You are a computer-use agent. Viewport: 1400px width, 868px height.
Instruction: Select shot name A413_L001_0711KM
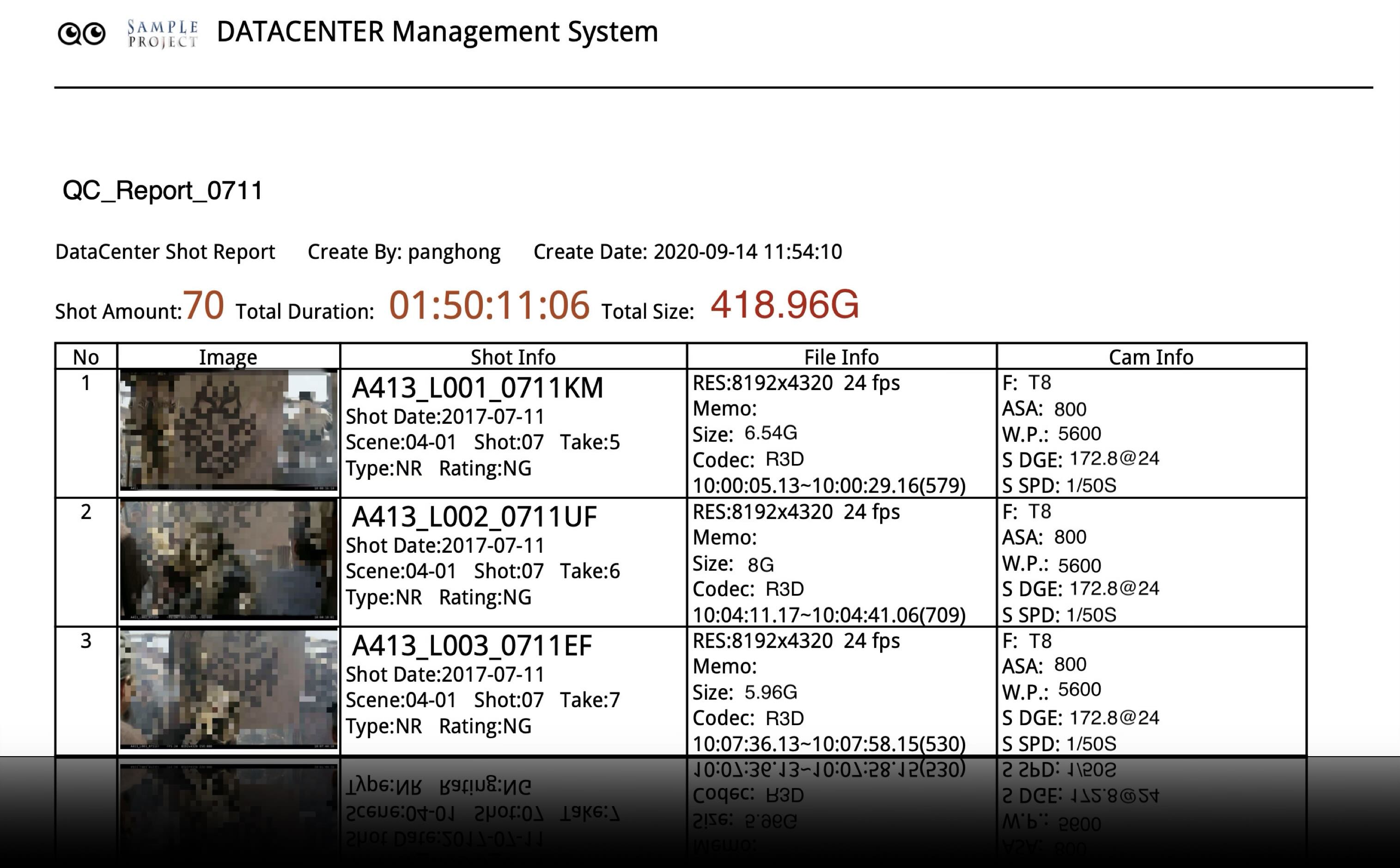tap(477, 388)
